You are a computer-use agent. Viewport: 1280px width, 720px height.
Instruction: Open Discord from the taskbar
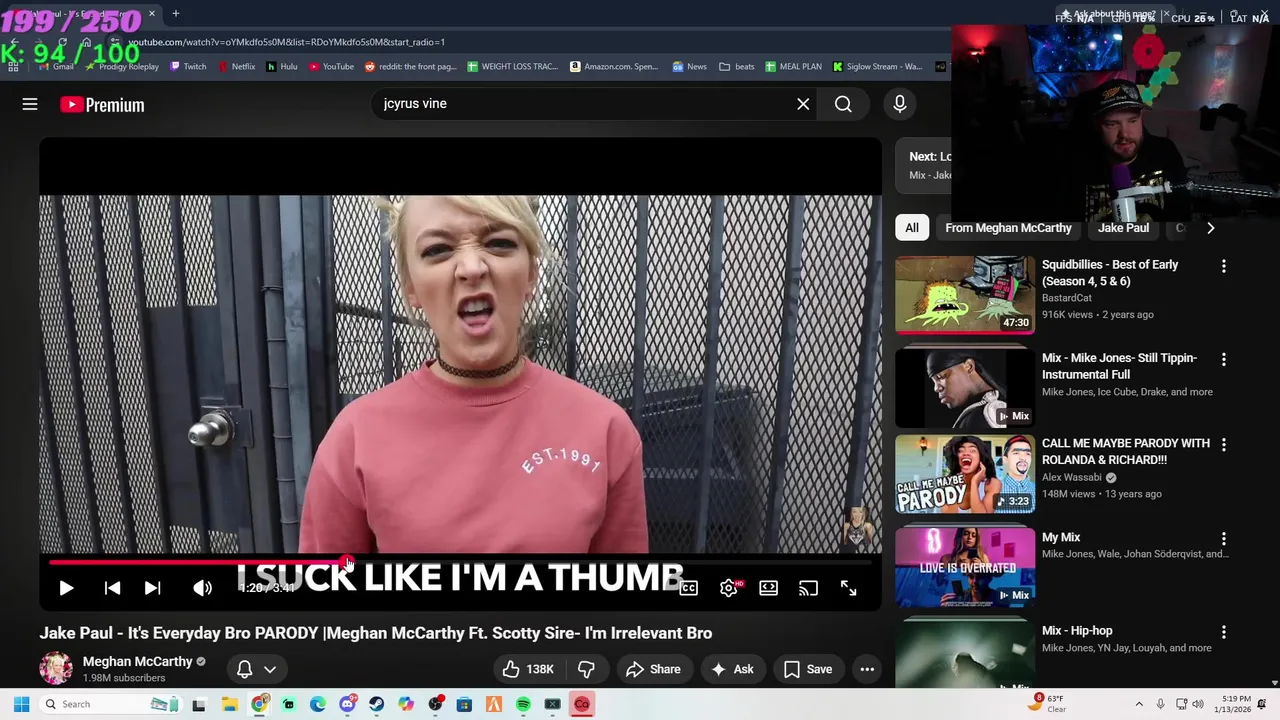(x=347, y=704)
